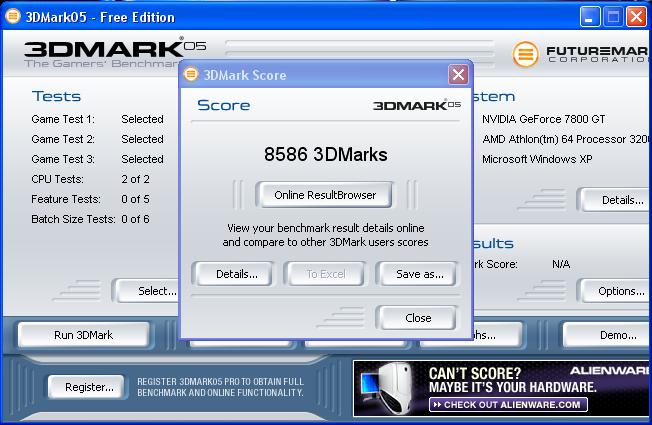Click Feature Tests: label

(66, 199)
